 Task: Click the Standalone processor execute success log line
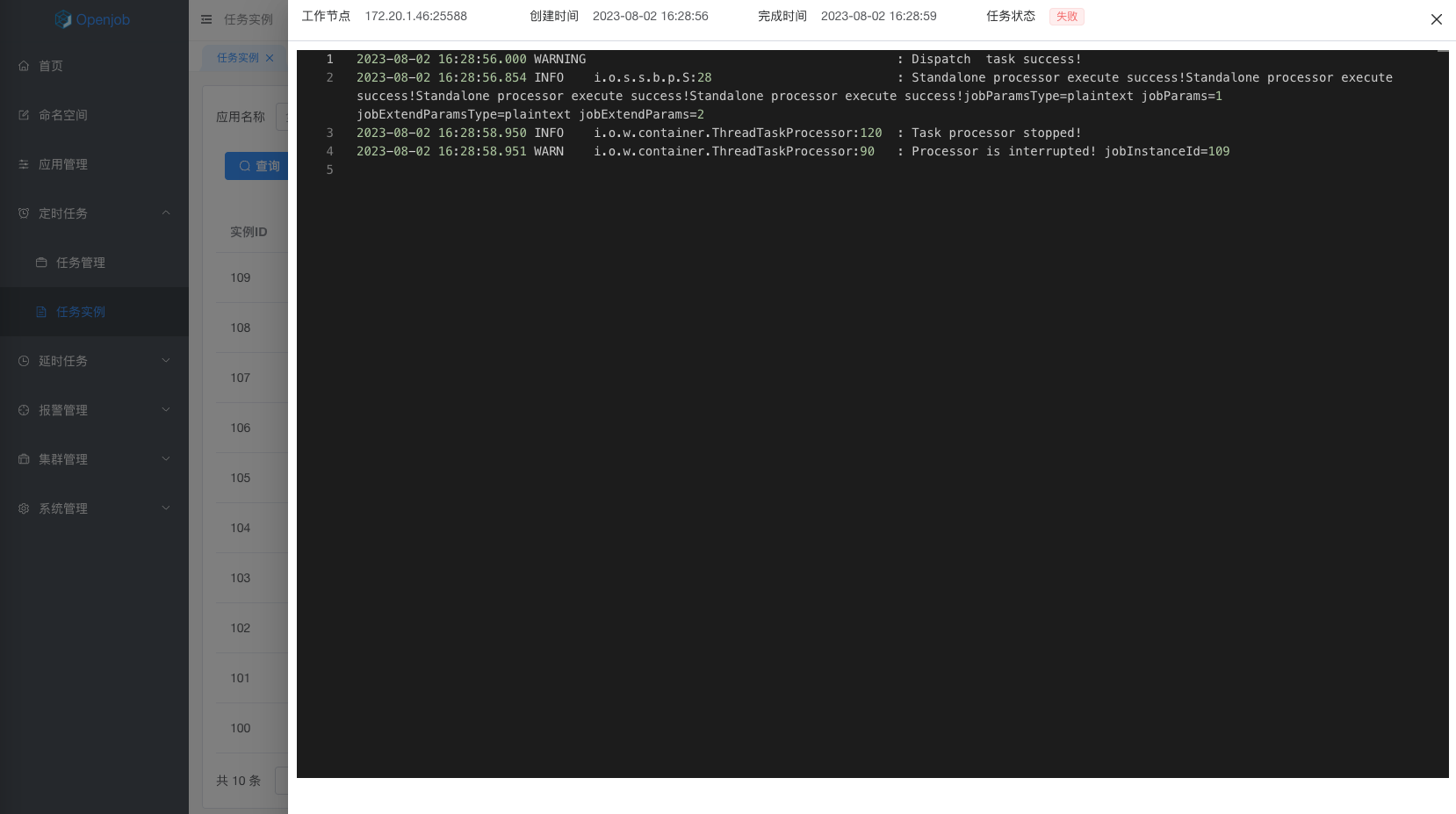pyautogui.click(x=875, y=96)
